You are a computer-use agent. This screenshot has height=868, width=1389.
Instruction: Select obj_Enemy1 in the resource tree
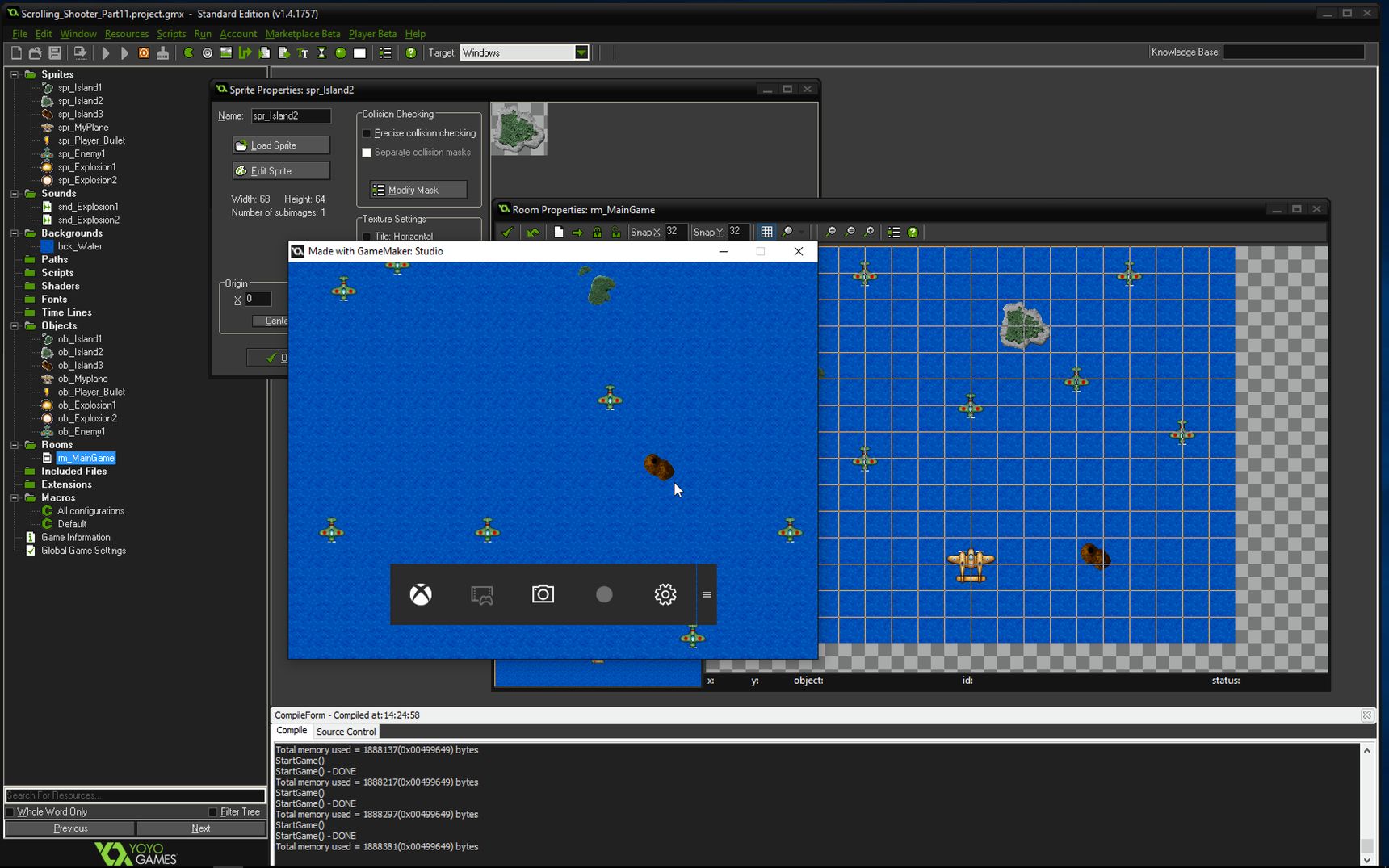pos(81,432)
